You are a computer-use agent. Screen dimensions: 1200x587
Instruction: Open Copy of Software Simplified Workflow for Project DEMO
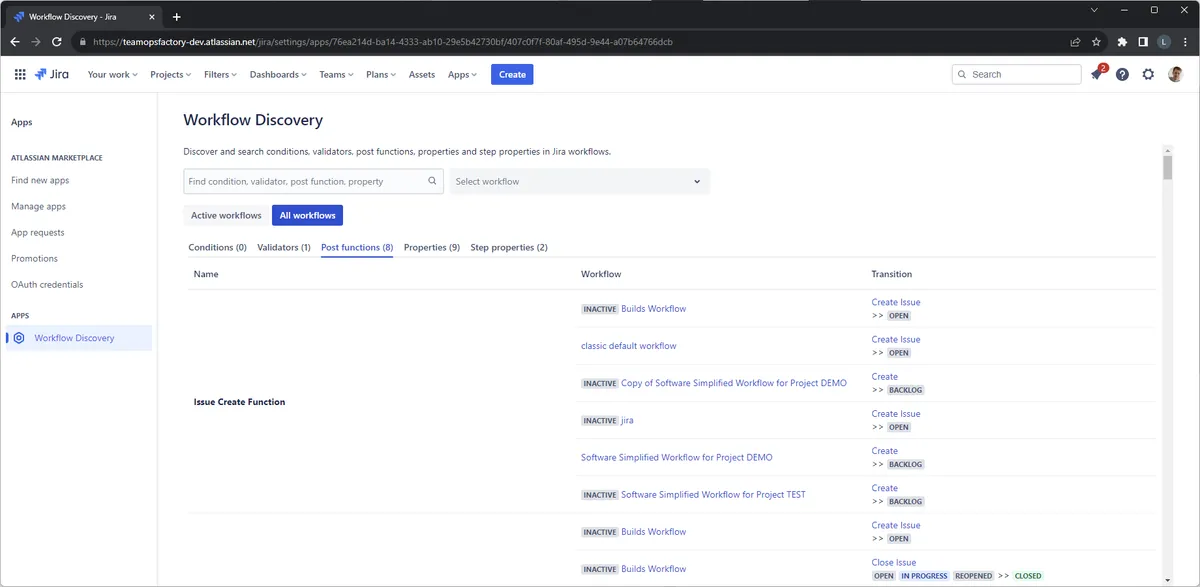(734, 383)
